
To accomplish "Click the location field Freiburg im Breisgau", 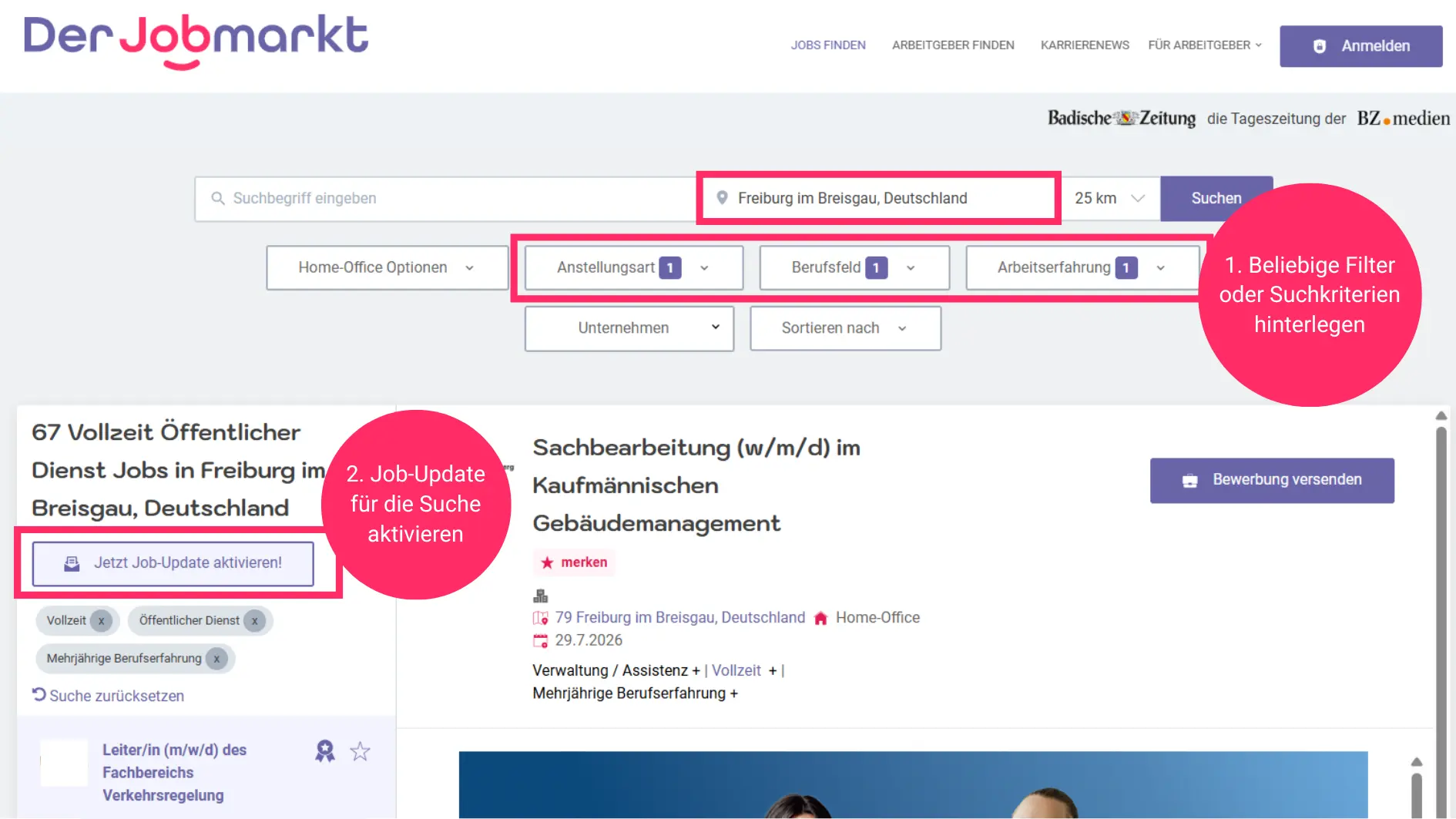I will tap(879, 199).
